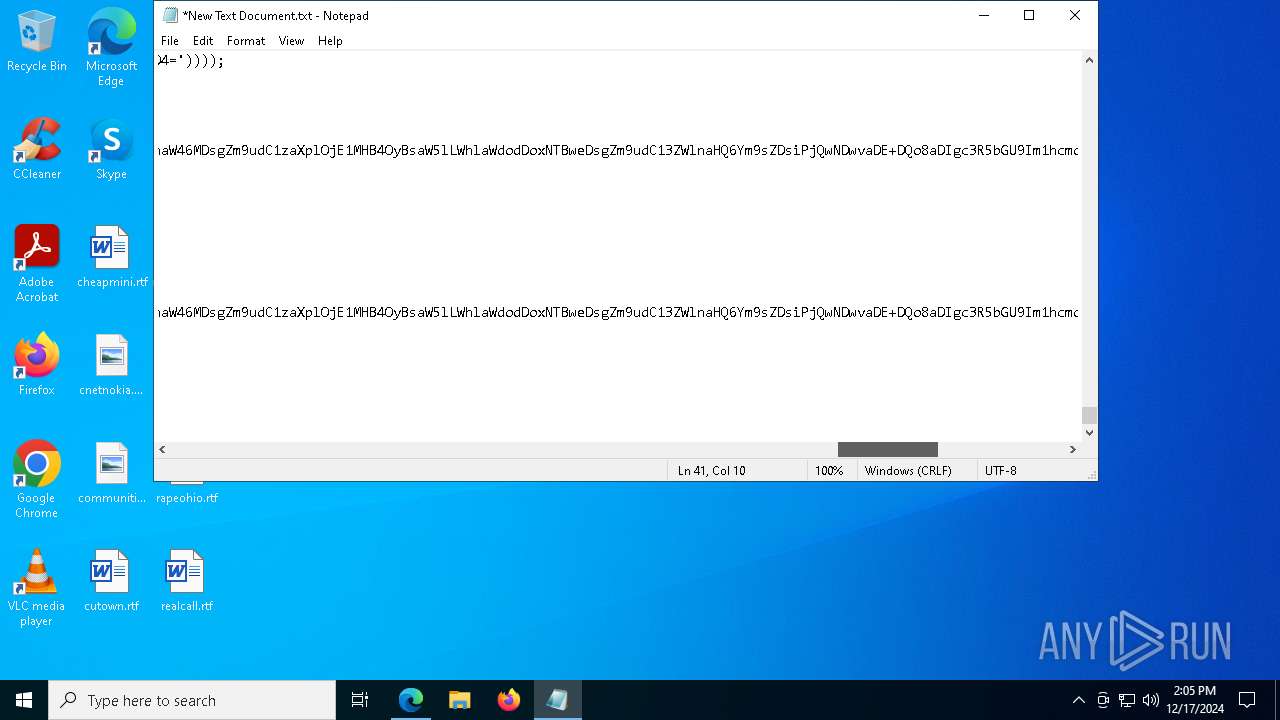Select the realcall.rtf desktop file
This screenshot has width=1280, height=720.
click(186, 581)
